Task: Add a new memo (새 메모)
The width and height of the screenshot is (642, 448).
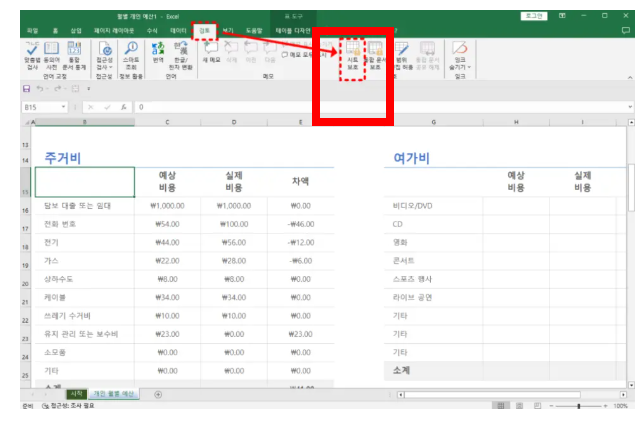Action: click(211, 52)
